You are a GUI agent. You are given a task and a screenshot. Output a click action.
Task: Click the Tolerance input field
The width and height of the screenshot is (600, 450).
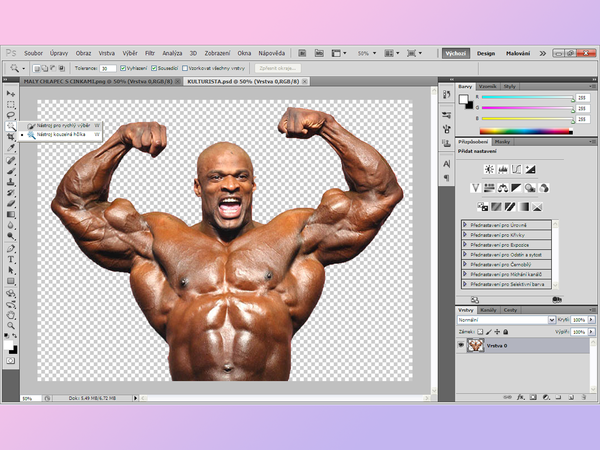[105, 68]
